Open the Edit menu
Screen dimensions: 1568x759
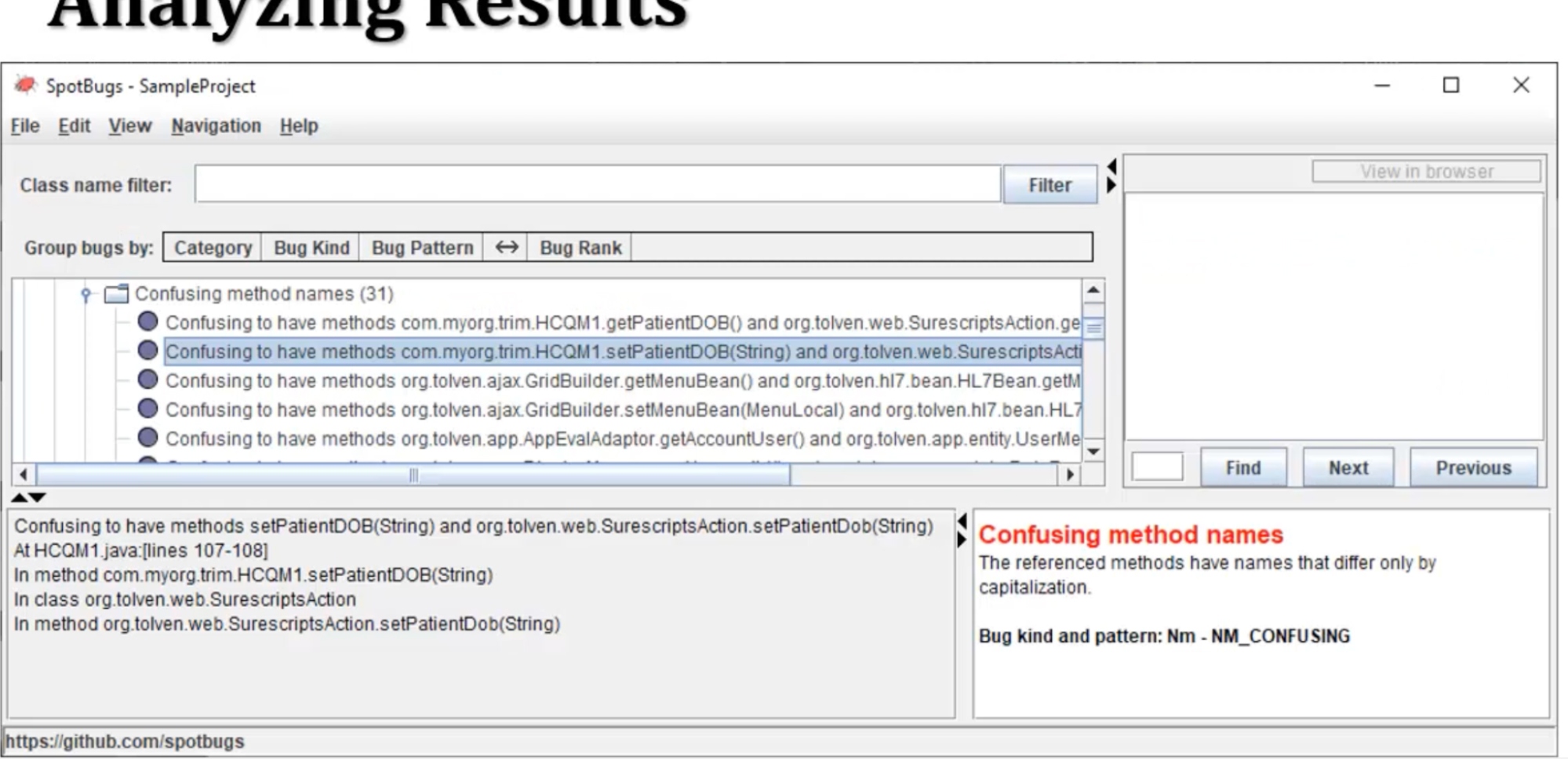[x=74, y=126]
